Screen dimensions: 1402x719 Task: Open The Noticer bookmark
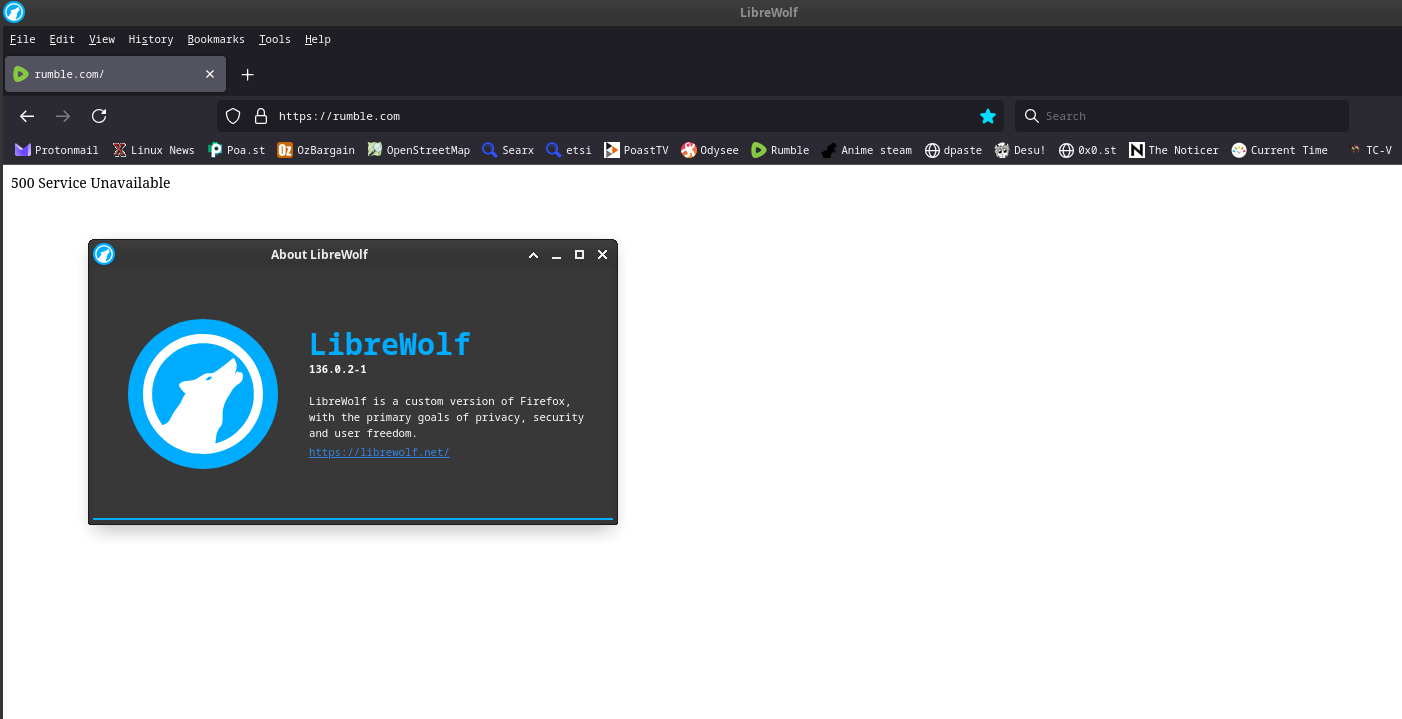point(1174,150)
